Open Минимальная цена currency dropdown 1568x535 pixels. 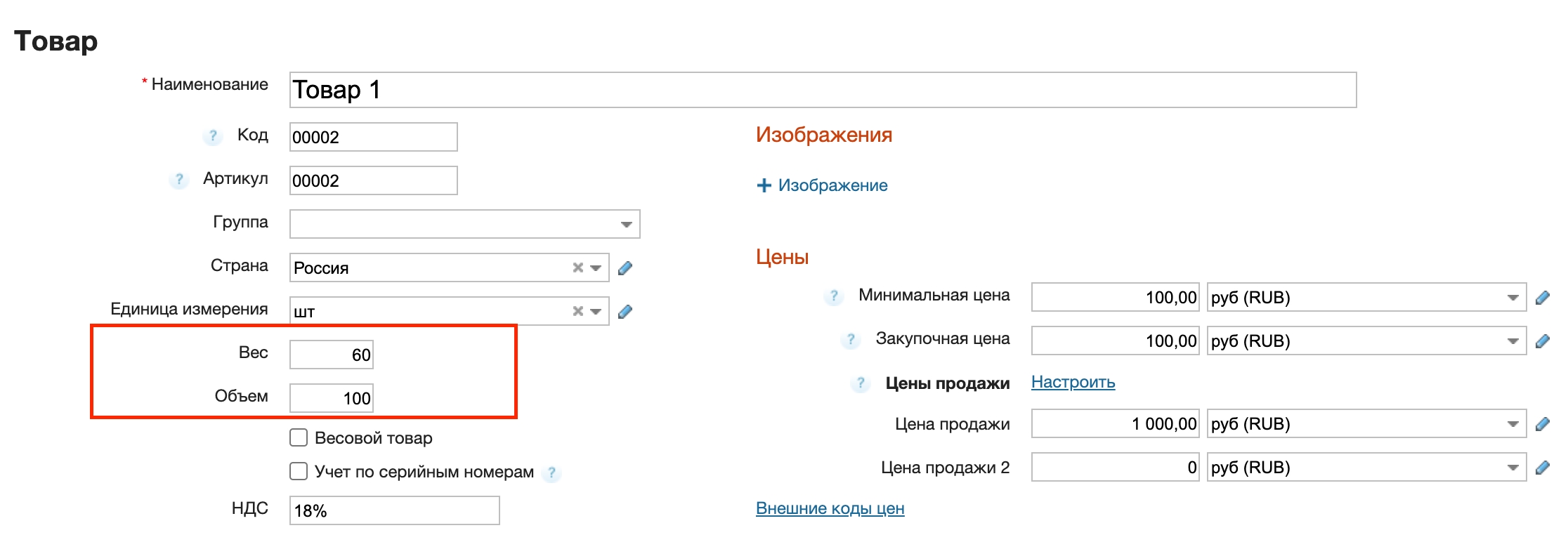1513,298
